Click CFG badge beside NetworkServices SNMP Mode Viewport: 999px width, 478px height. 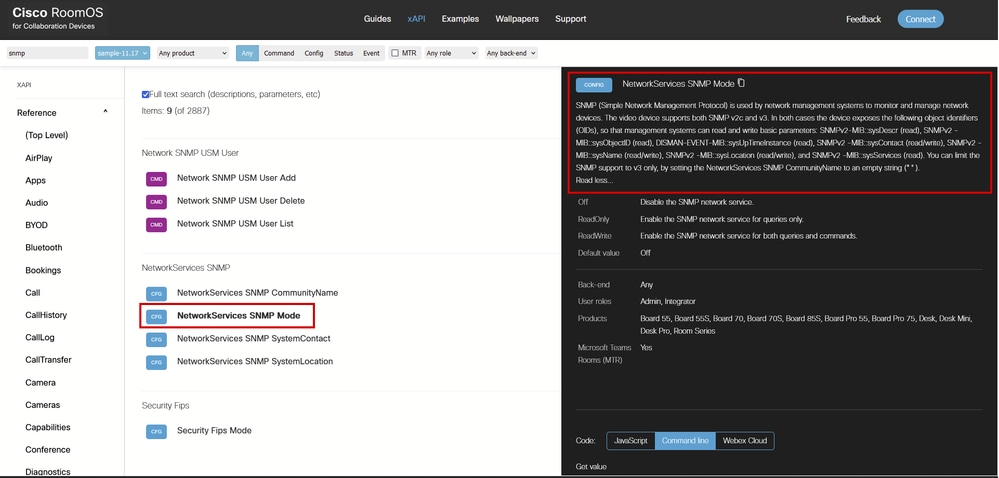click(x=156, y=317)
